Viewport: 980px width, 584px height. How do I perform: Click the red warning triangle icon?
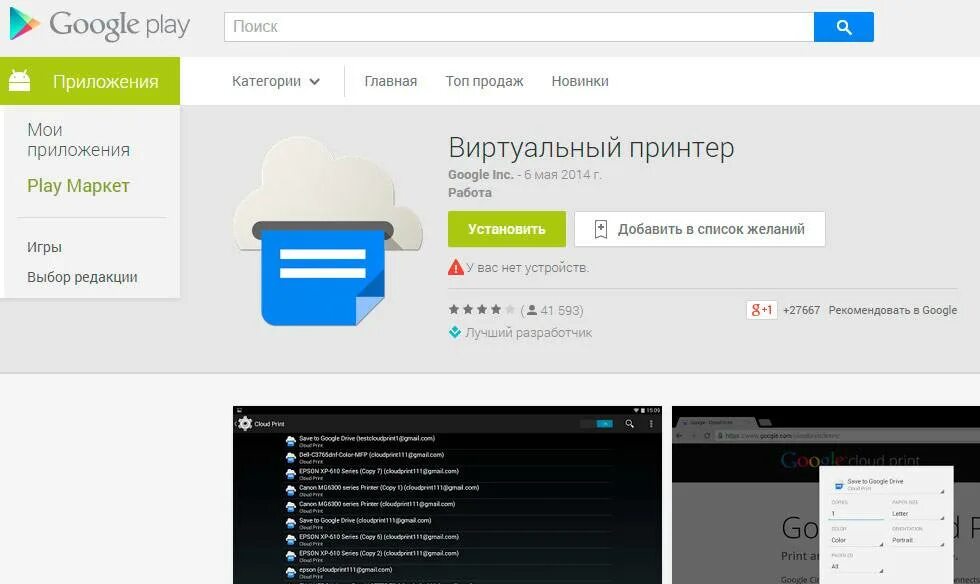pos(456,268)
